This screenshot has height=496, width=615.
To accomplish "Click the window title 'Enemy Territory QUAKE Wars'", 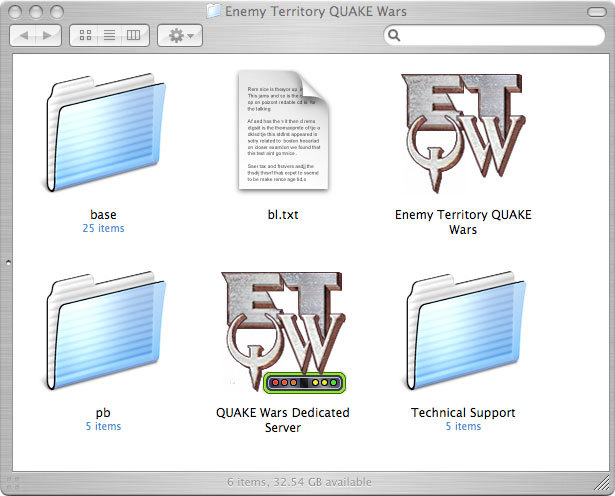I will 316,11.
